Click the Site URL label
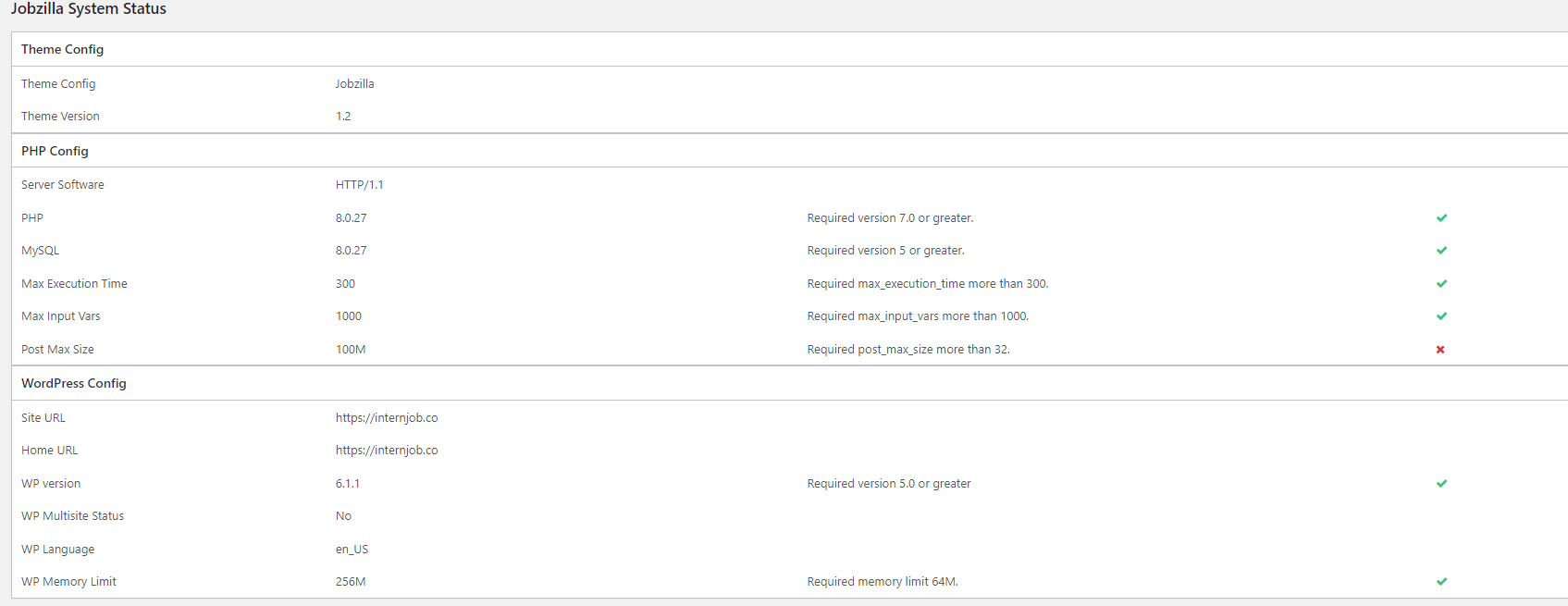Image resolution: width=1568 pixels, height=606 pixels. point(43,418)
